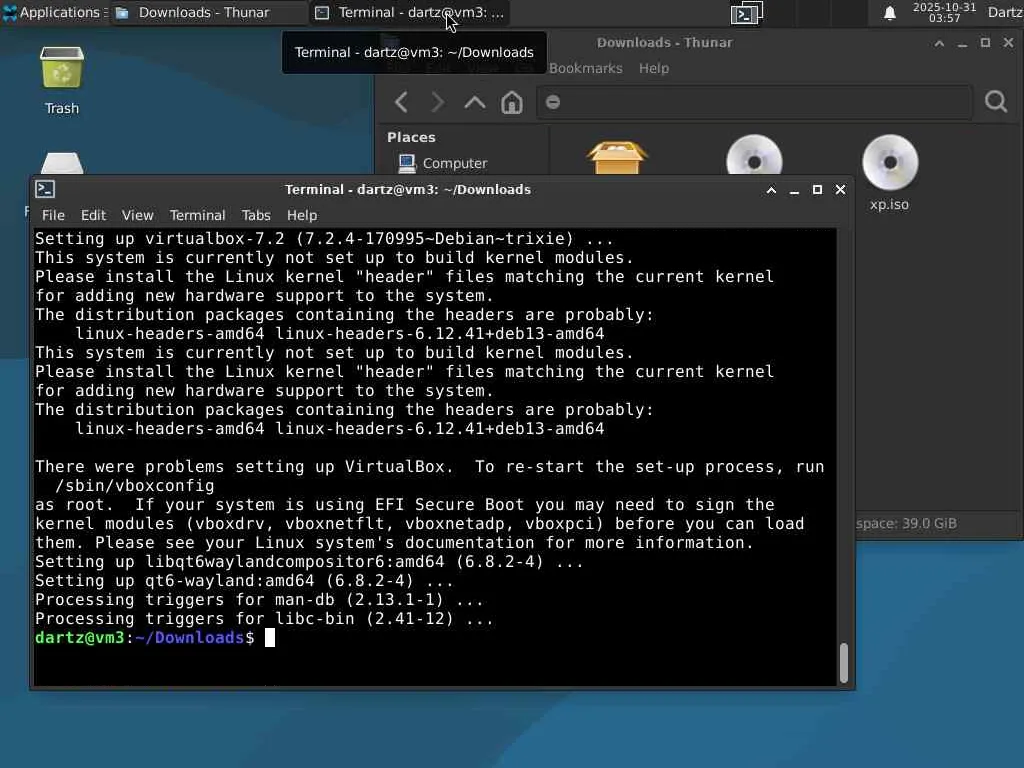1024x768 pixels.
Task: Open the Terminal menu in terminal window
Action: click(197, 215)
